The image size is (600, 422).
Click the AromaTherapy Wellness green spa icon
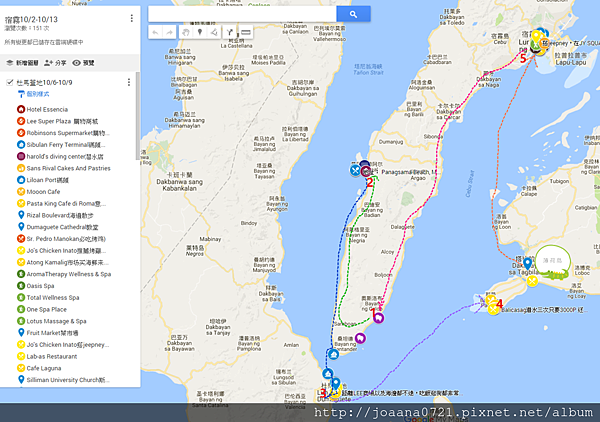click(x=21, y=274)
